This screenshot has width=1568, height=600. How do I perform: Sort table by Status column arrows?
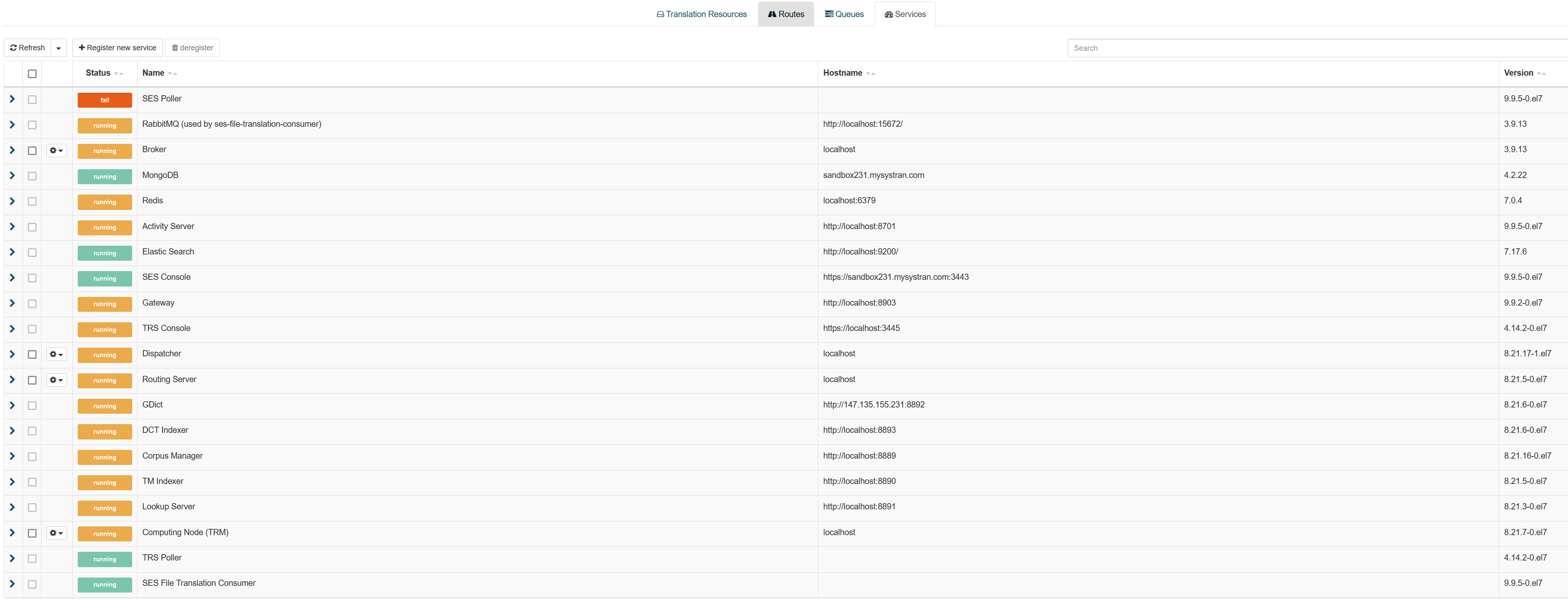click(x=119, y=74)
